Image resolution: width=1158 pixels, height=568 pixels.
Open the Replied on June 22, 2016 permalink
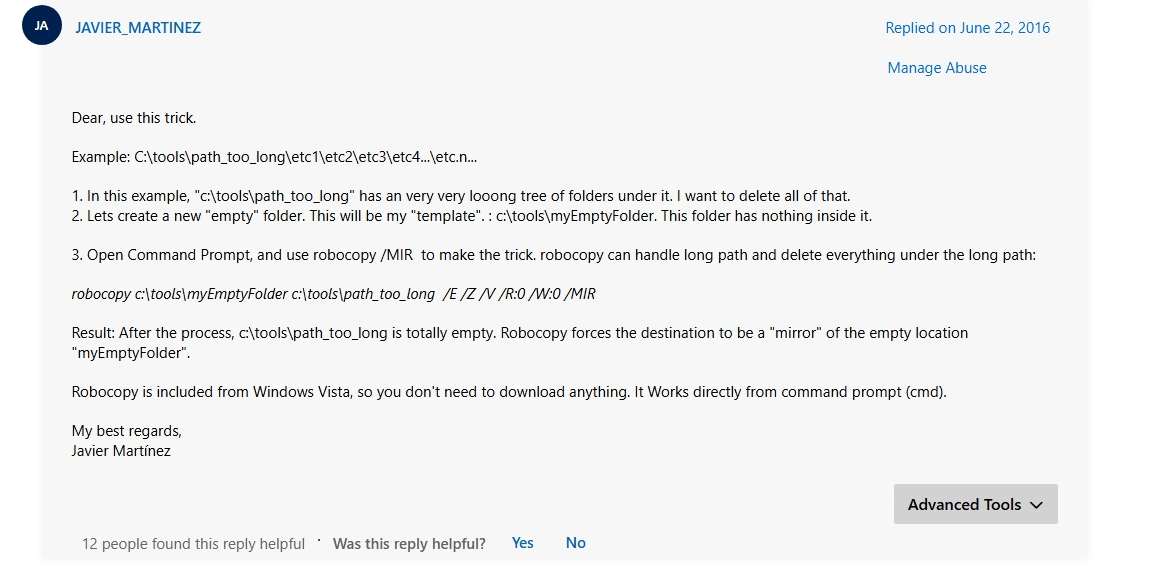click(967, 28)
